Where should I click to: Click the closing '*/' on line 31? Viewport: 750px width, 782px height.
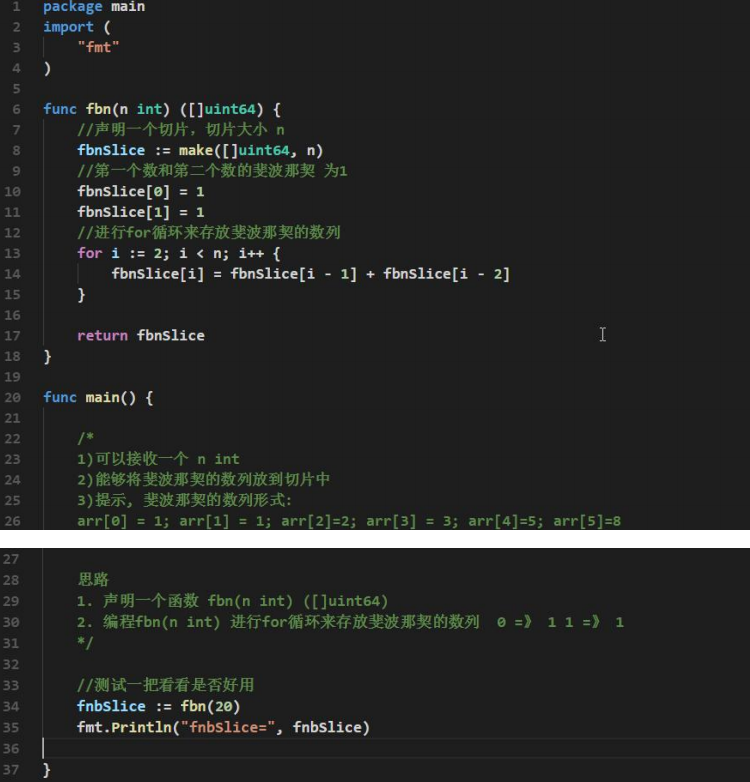85,643
